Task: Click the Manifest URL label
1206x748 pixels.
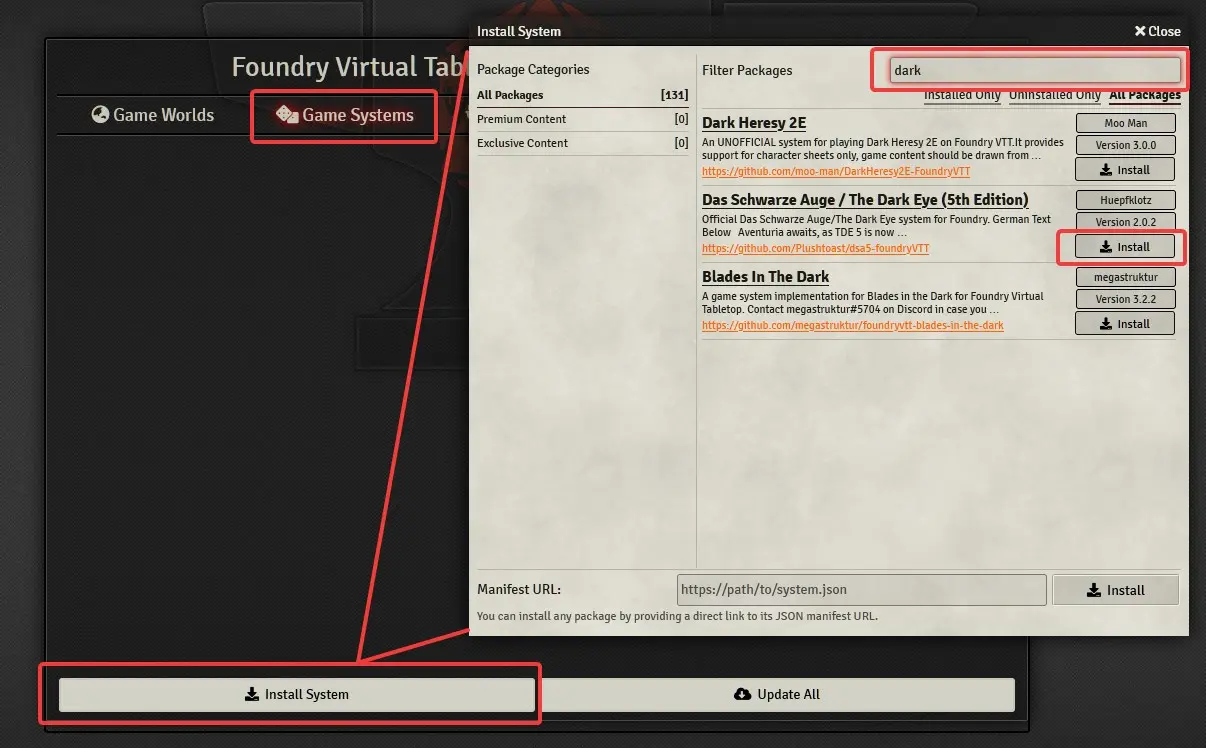Action: [x=519, y=590]
